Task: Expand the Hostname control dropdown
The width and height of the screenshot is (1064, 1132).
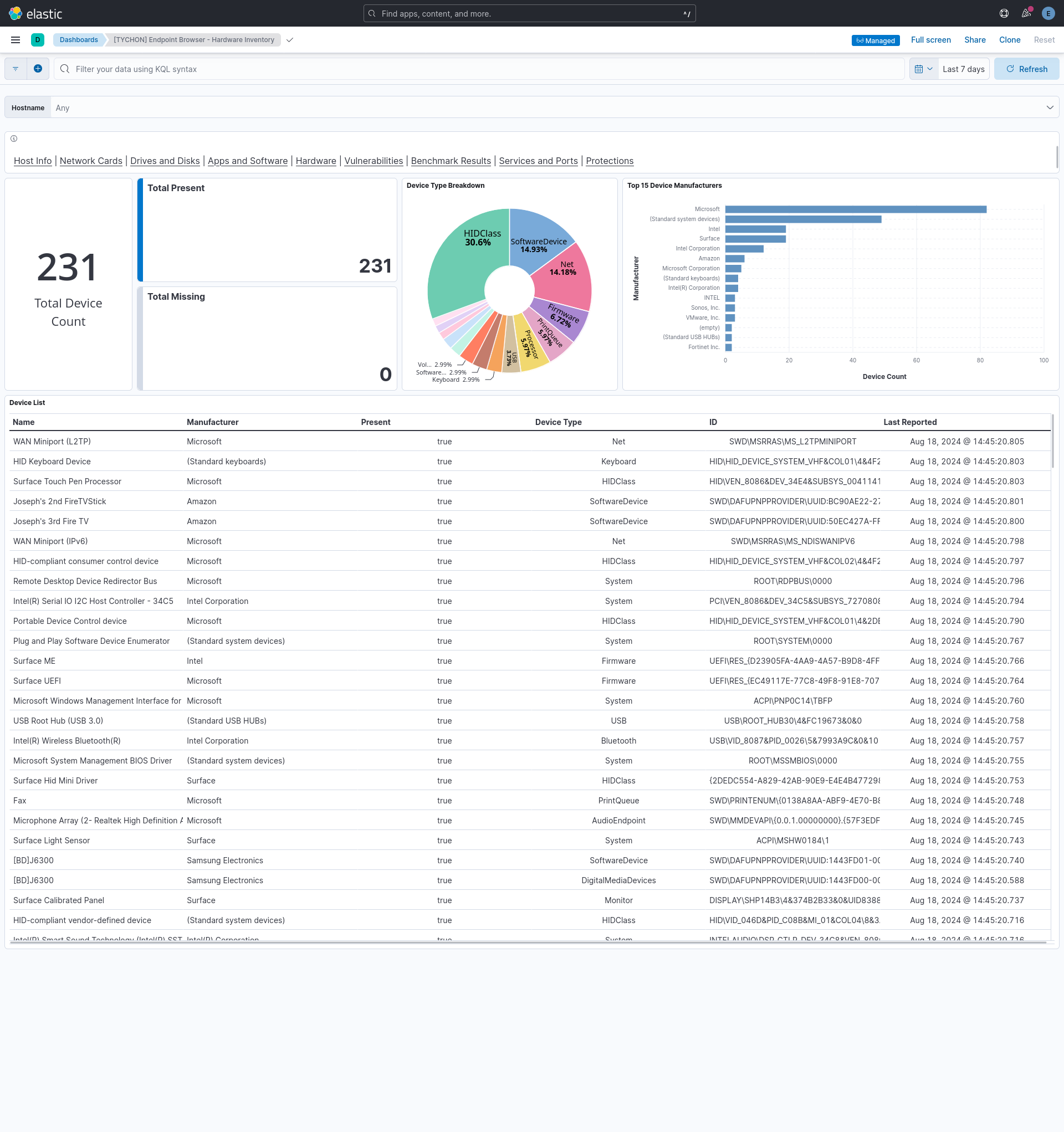Action: [x=1050, y=107]
